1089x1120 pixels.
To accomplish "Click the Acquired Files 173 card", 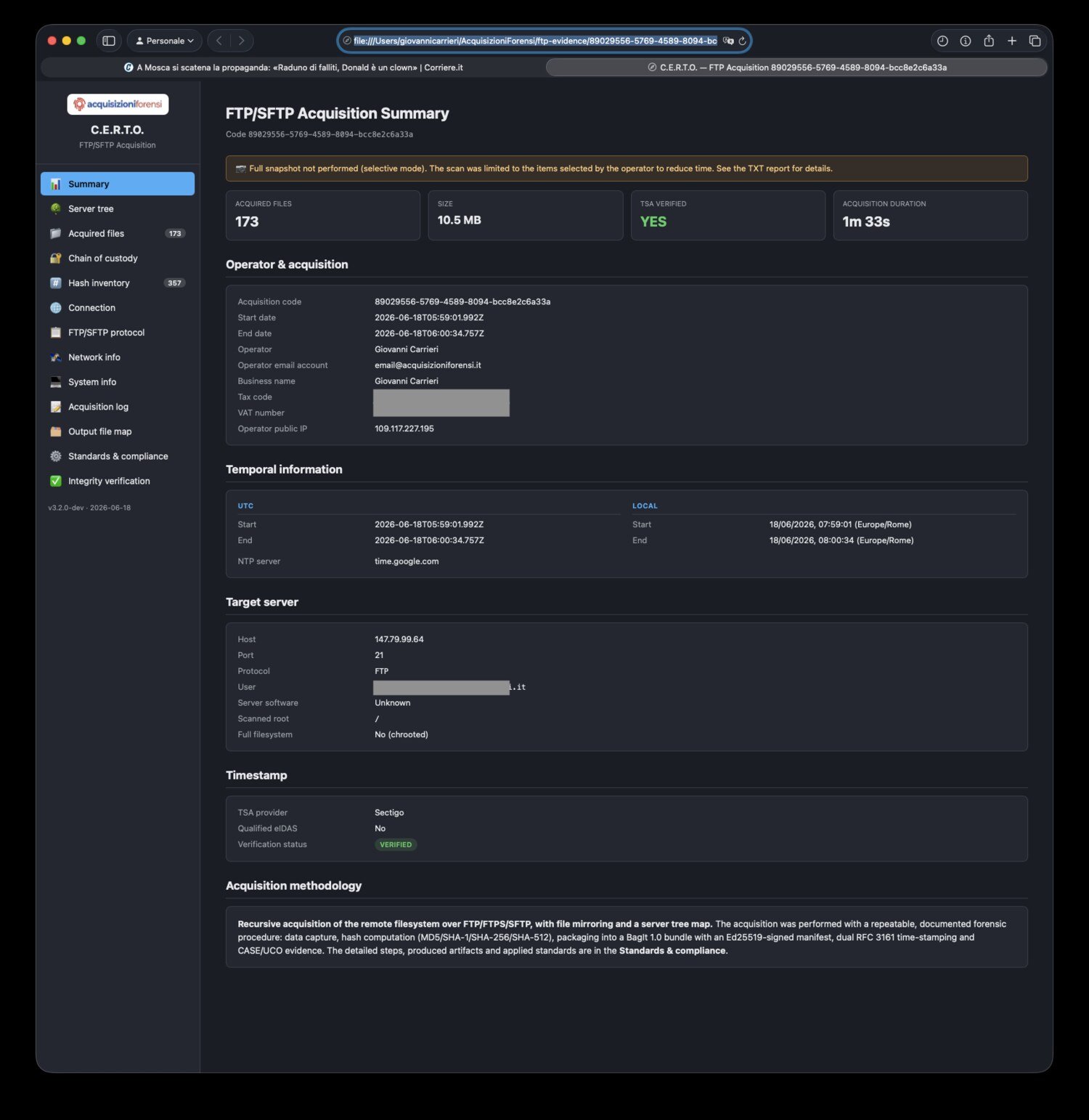I will click(x=323, y=215).
